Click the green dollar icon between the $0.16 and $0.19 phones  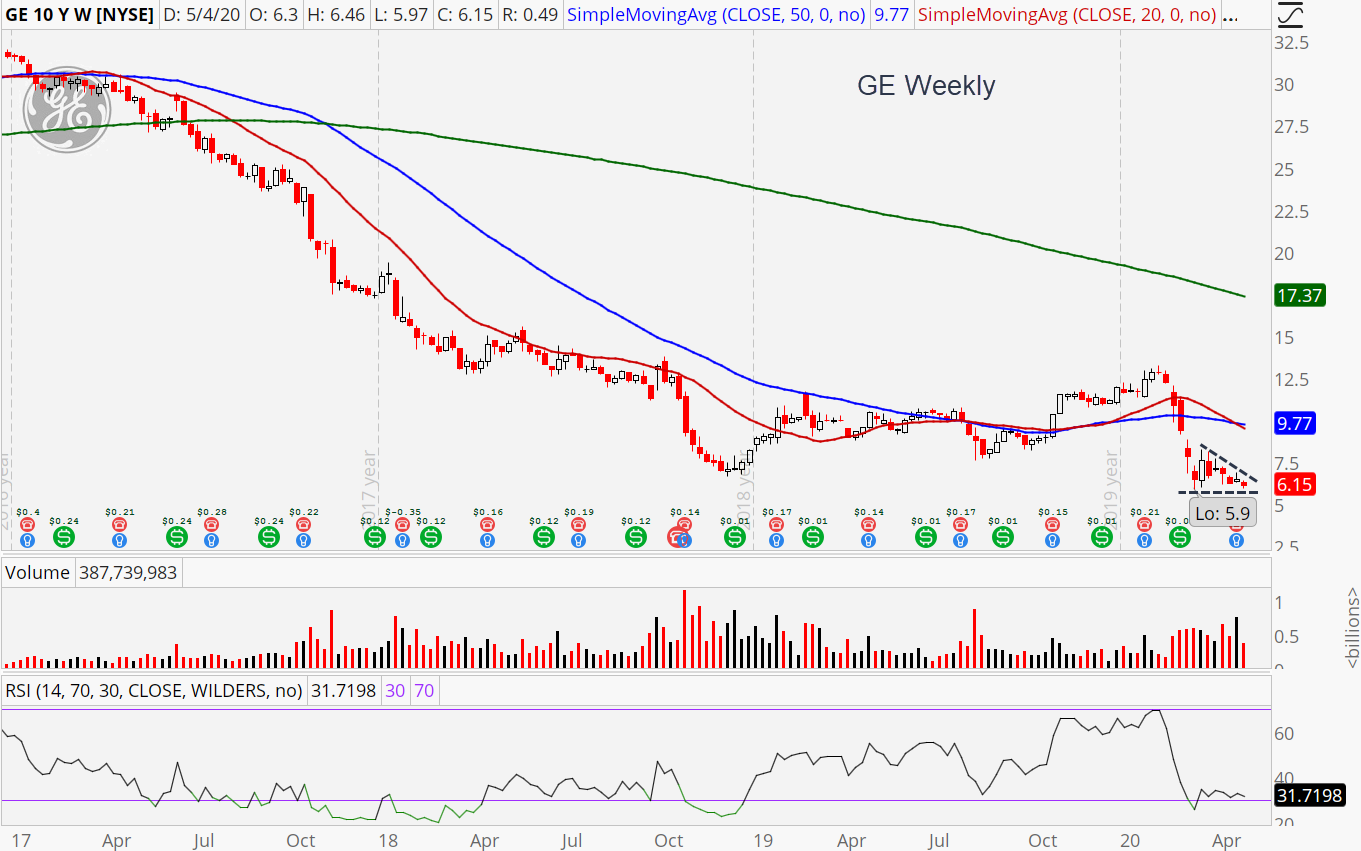click(544, 537)
